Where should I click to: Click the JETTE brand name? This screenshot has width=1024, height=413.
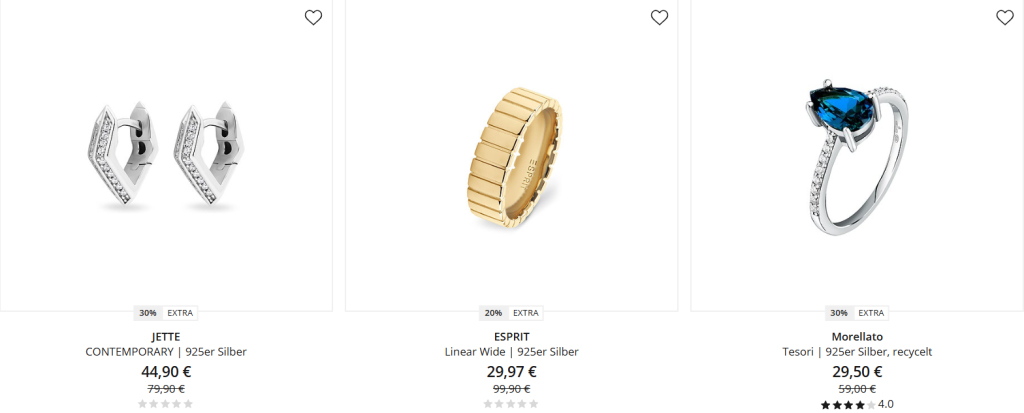point(166,337)
